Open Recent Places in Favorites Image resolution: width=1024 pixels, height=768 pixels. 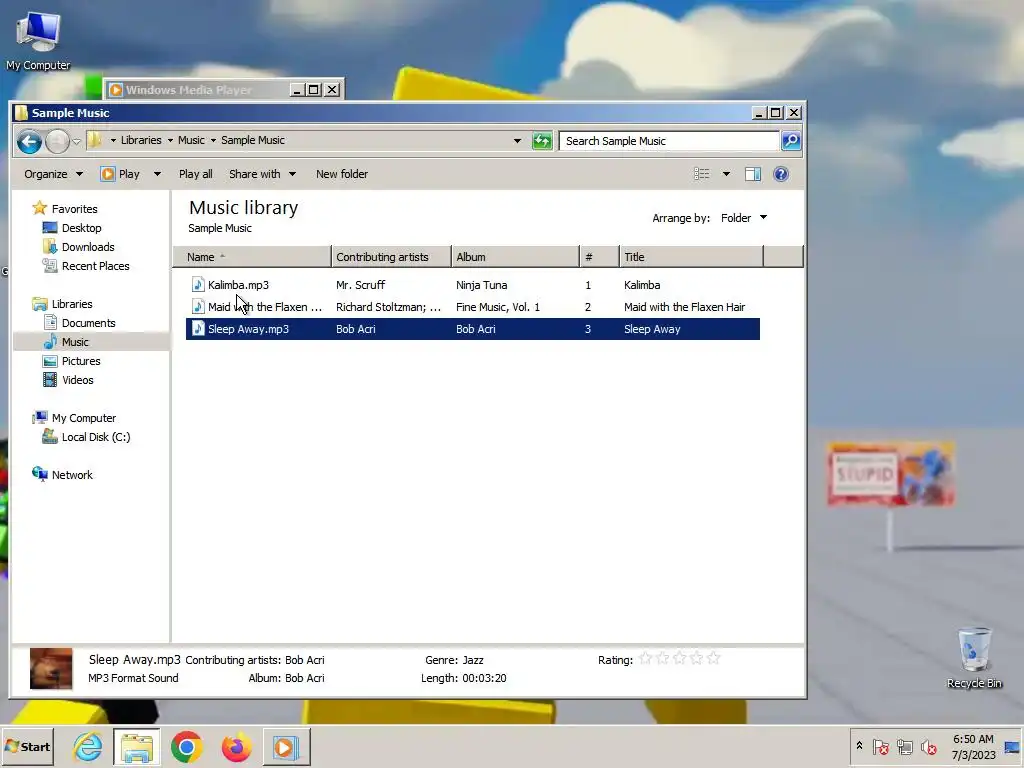95,266
